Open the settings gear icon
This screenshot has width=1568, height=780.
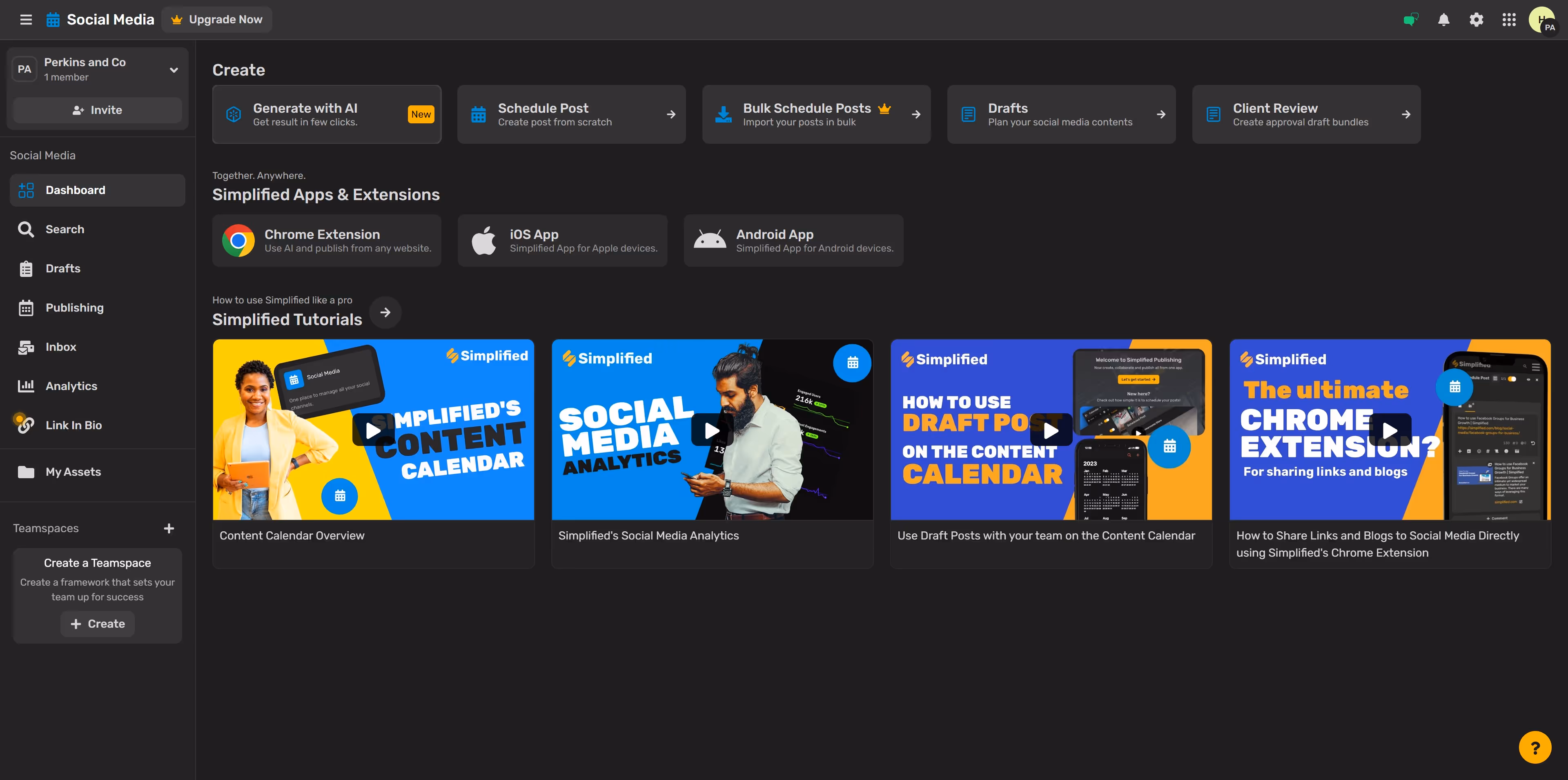click(1476, 20)
